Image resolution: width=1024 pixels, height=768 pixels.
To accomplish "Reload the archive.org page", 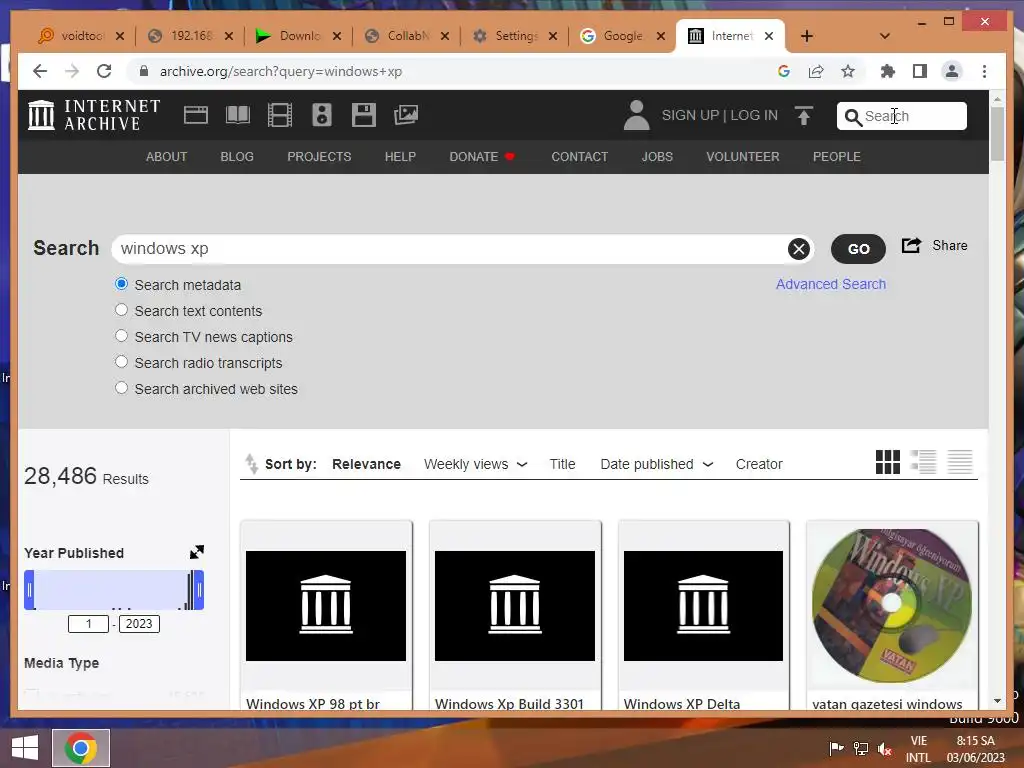I will (104, 71).
